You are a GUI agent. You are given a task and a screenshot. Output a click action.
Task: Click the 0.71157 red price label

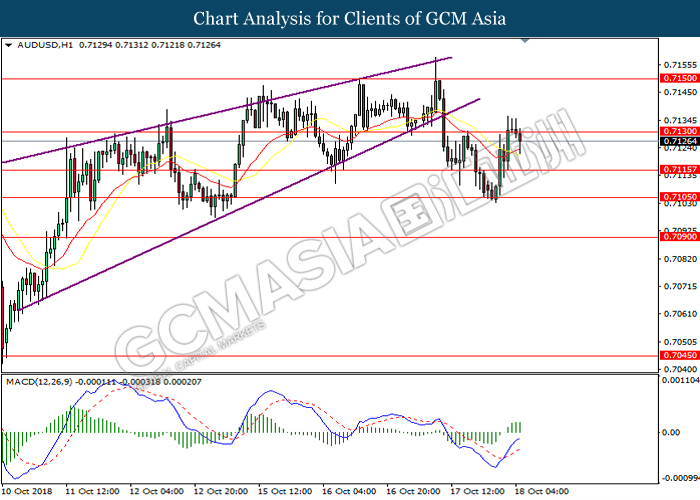click(679, 170)
